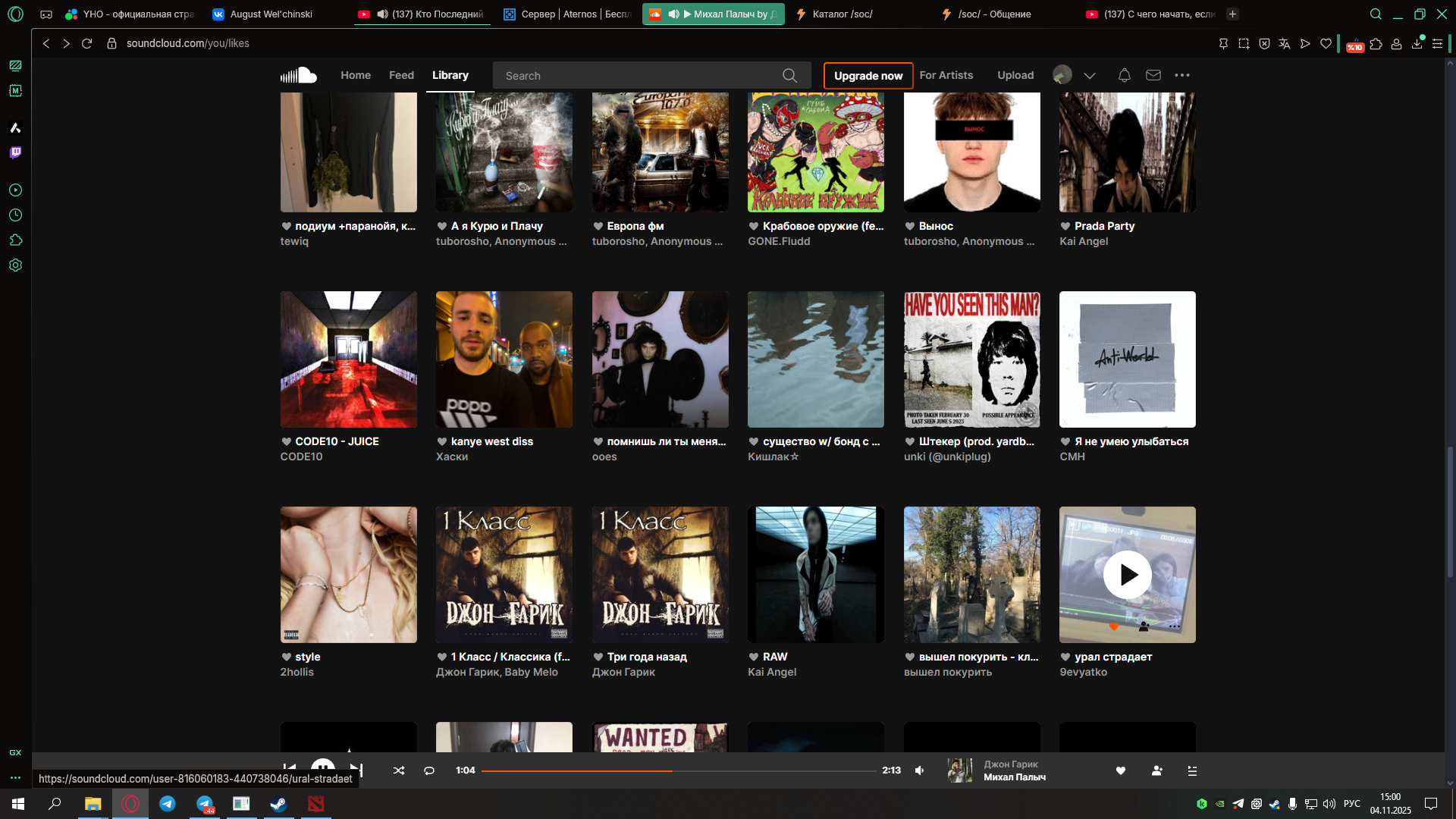Click the search magnifier icon
Viewport: 1456px width, 819px height.
789,76
